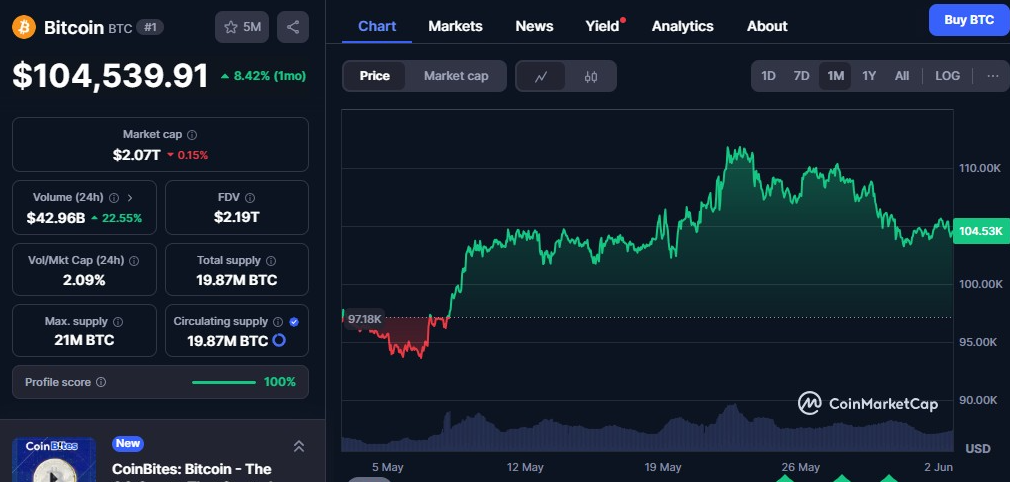Expand Volume (24h) details arrow

[130, 198]
